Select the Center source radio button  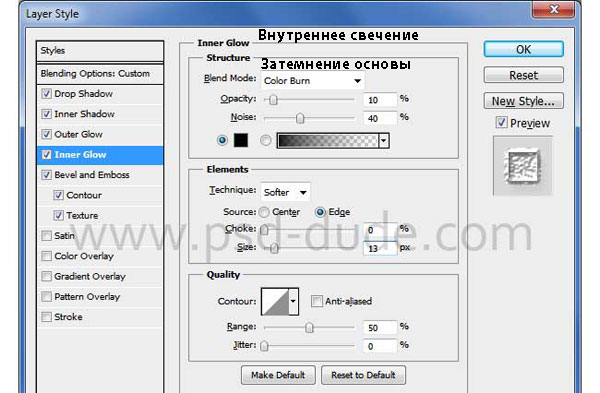pos(264,212)
